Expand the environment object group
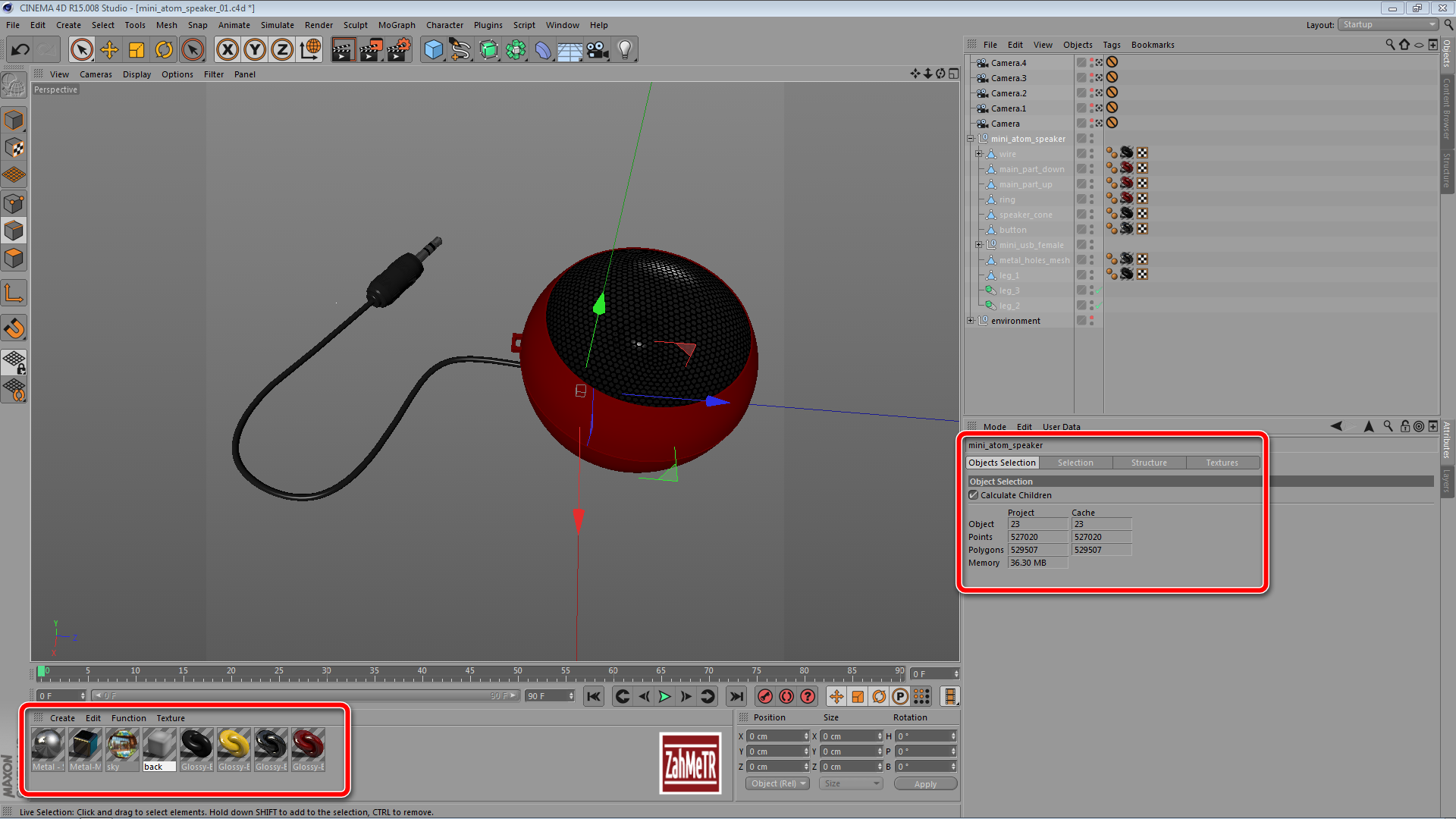The height and width of the screenshot is (819, 1456). pyautogui.click(x=971, y=321)
